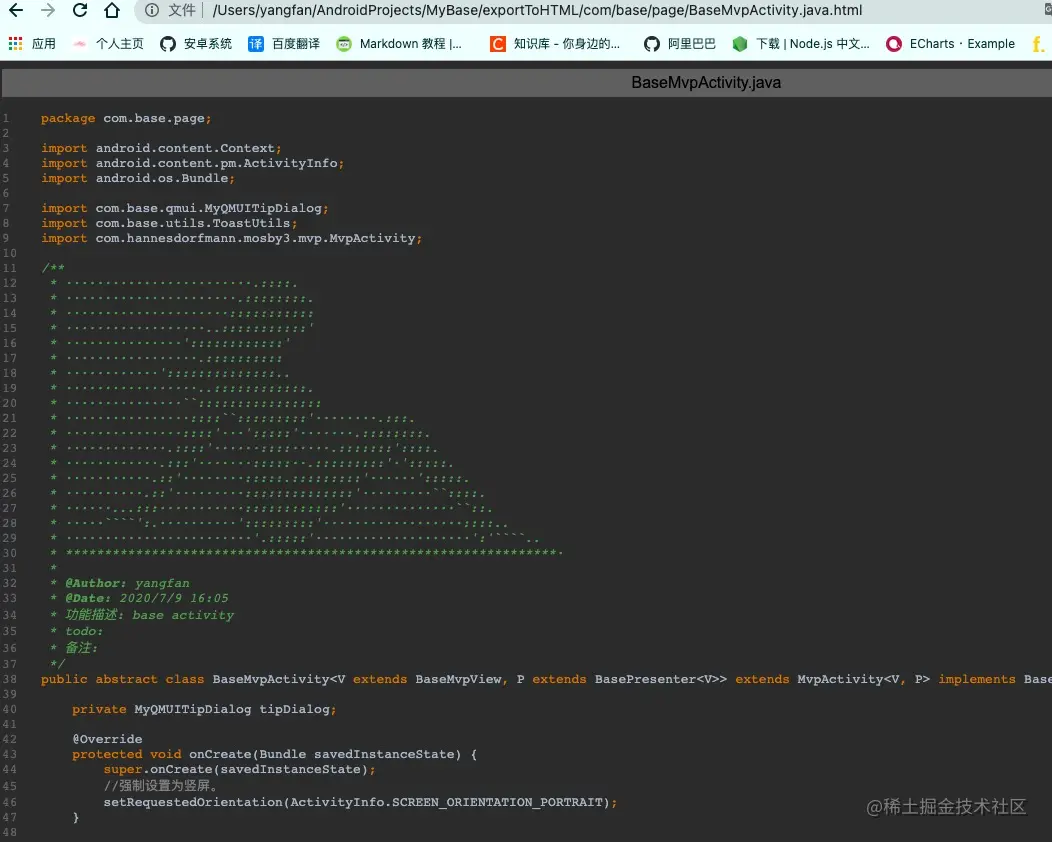
Task: Click the '@Date: 2020/7/9 16:05' comment
Action: point(146,598)
